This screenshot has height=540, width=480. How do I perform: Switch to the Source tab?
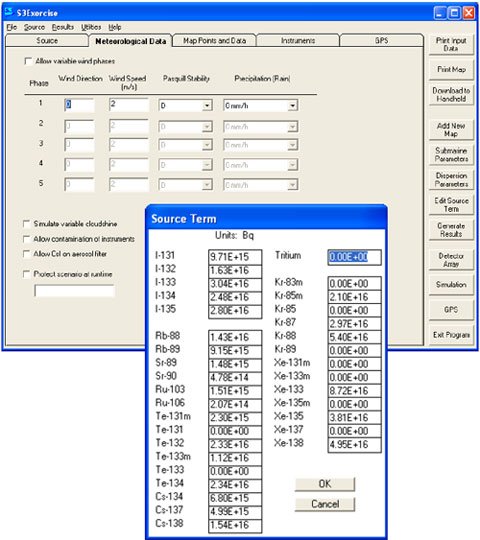pos(47,41)
